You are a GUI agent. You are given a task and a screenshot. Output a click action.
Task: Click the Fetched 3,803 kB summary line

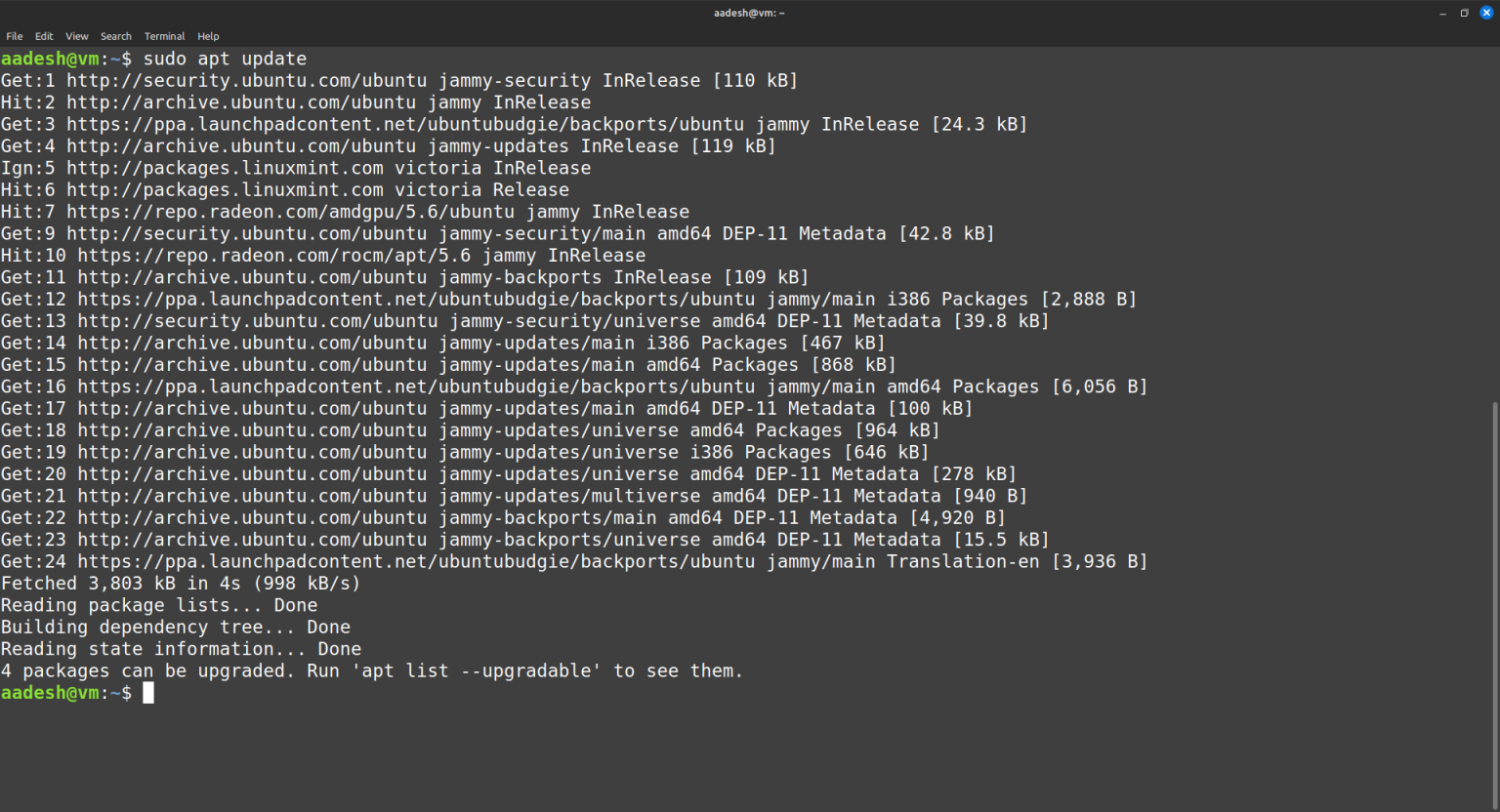181,583
